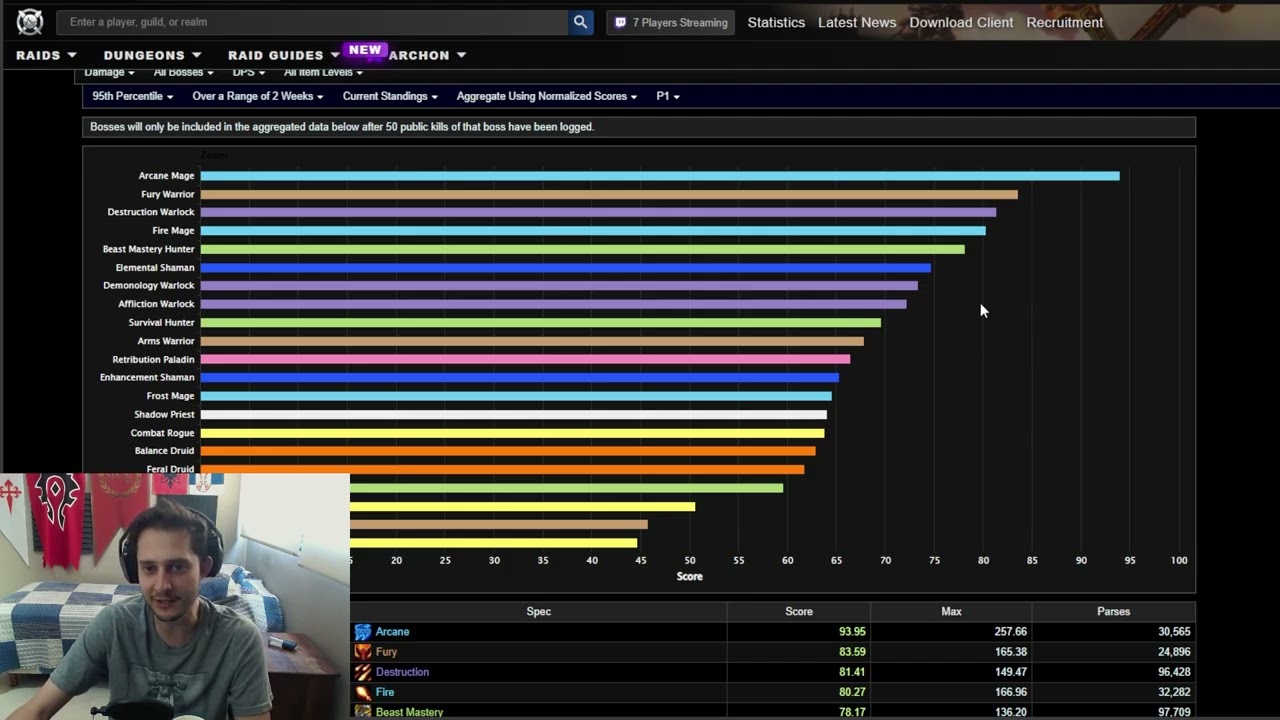
Task: Open the DPS dropdown
Action: [x=249, y=72]
